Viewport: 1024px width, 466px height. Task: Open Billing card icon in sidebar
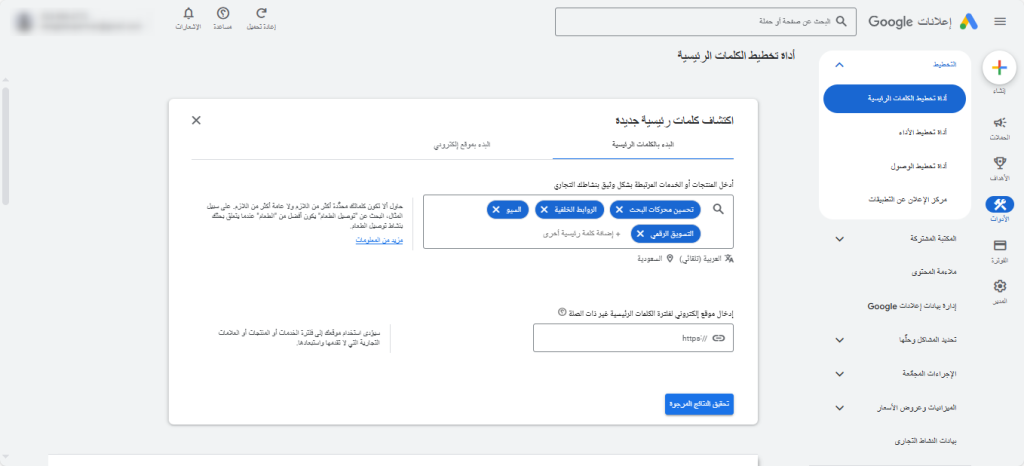click(x=998, y=245)
